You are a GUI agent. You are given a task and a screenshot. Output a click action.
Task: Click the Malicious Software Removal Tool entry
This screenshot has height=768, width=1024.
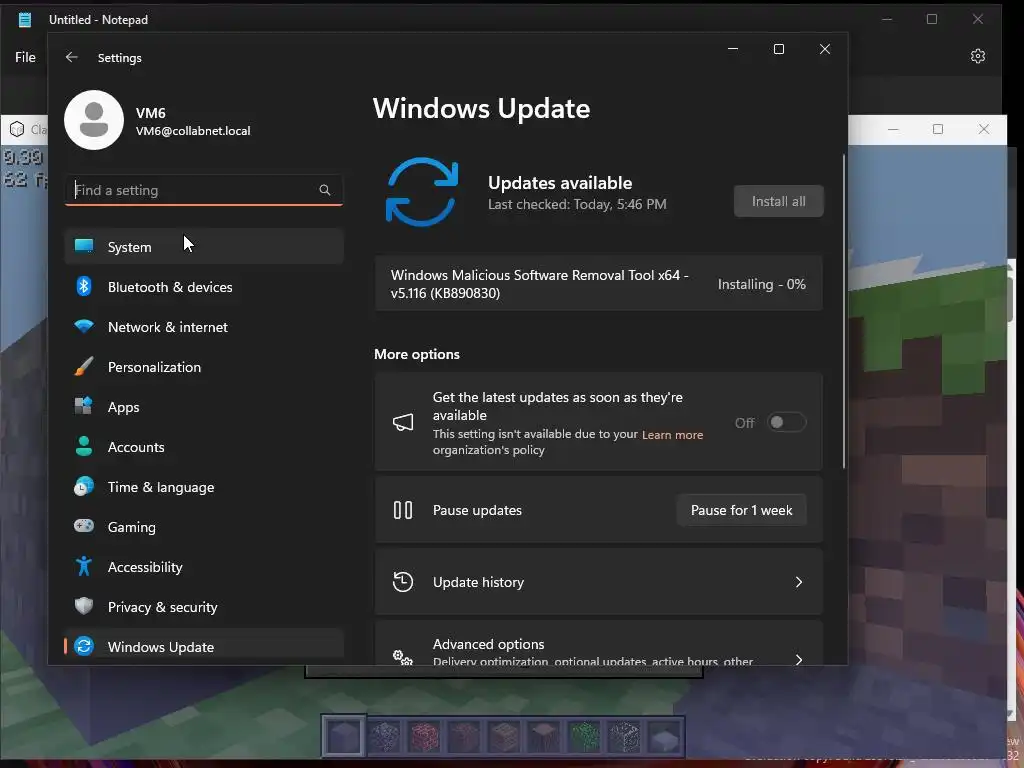[x=598, y=284]
